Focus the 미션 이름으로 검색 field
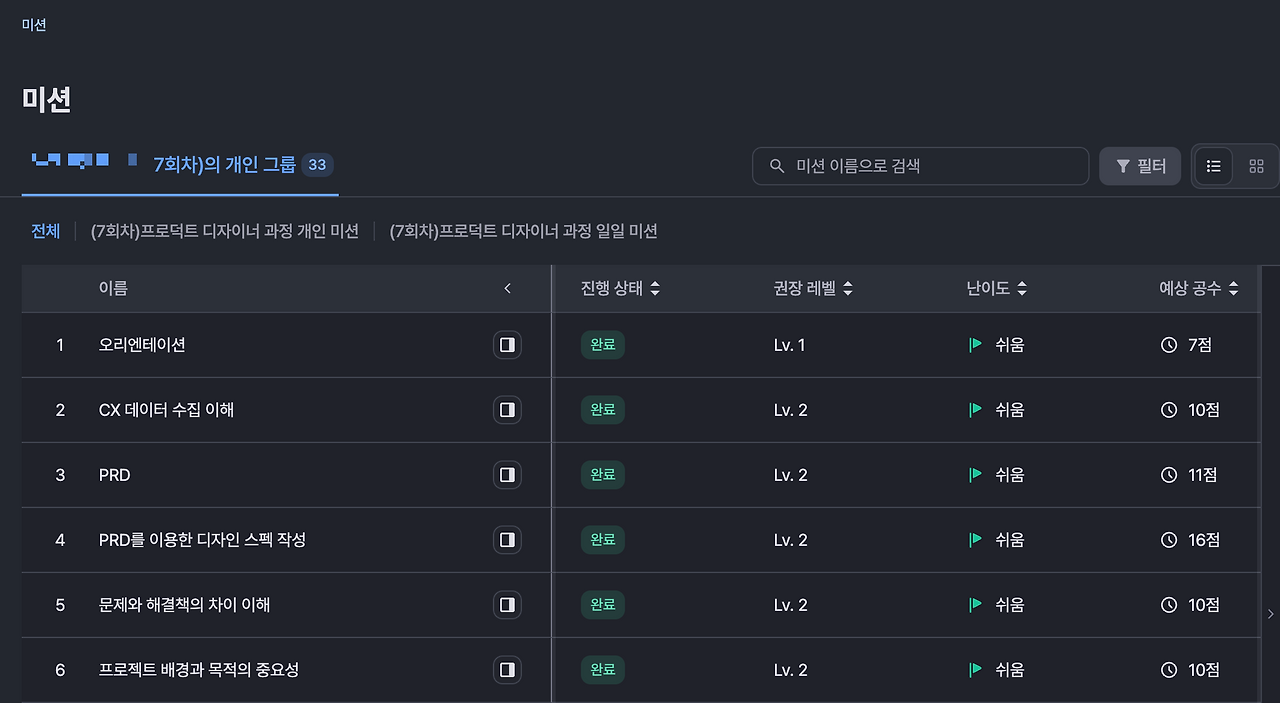 [930, 166]
